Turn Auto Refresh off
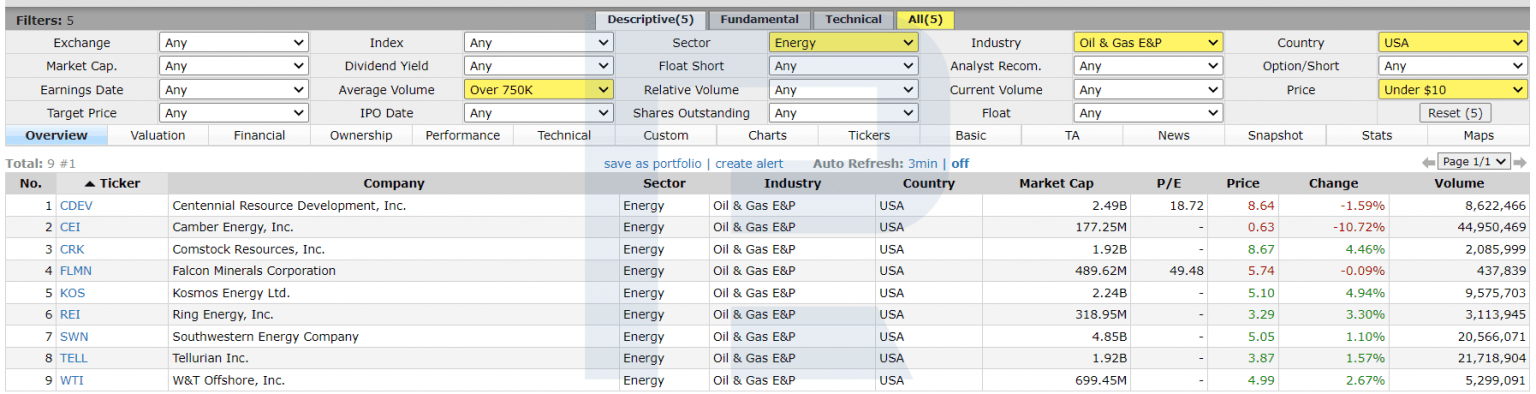 point(960,163)
